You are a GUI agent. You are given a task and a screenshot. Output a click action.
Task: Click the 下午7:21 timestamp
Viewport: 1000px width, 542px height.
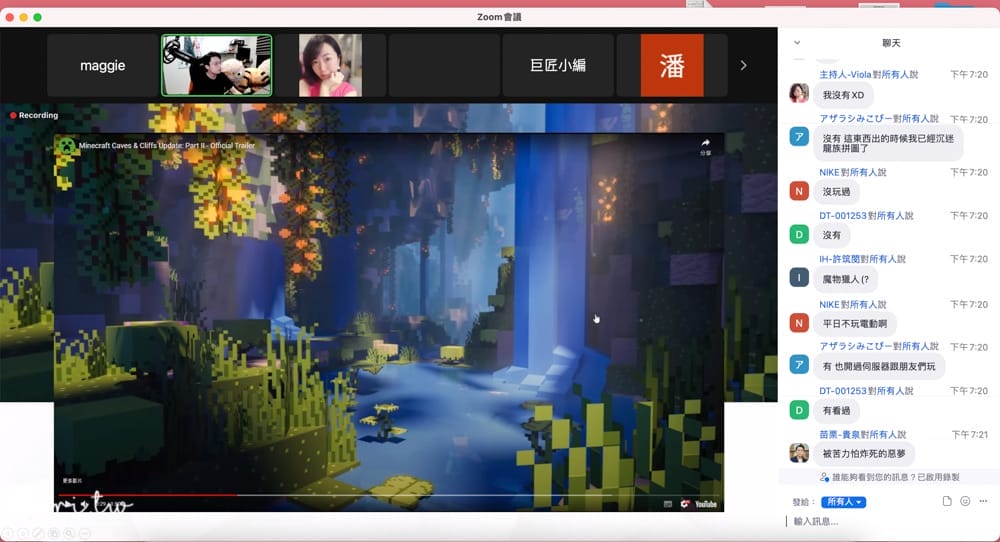[x=969, y=434]
